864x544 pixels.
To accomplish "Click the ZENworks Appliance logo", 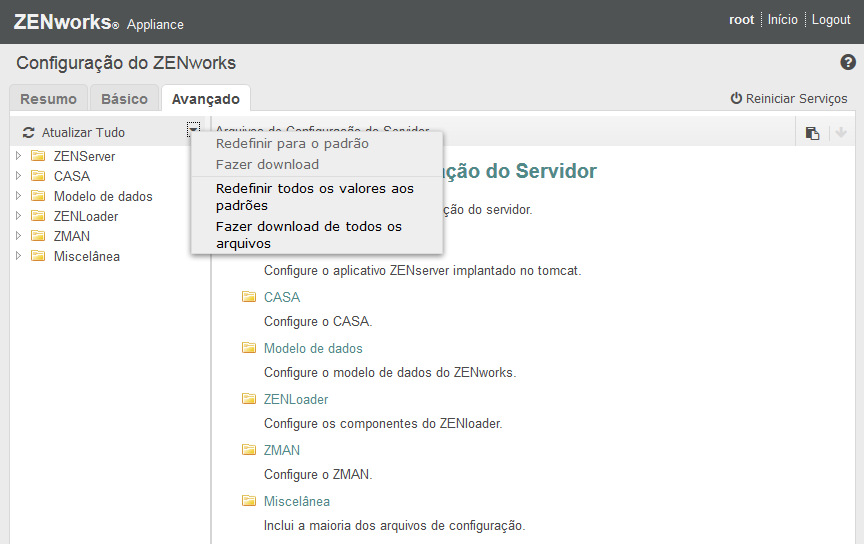I will pyautogui.click(x=98, y=22).
